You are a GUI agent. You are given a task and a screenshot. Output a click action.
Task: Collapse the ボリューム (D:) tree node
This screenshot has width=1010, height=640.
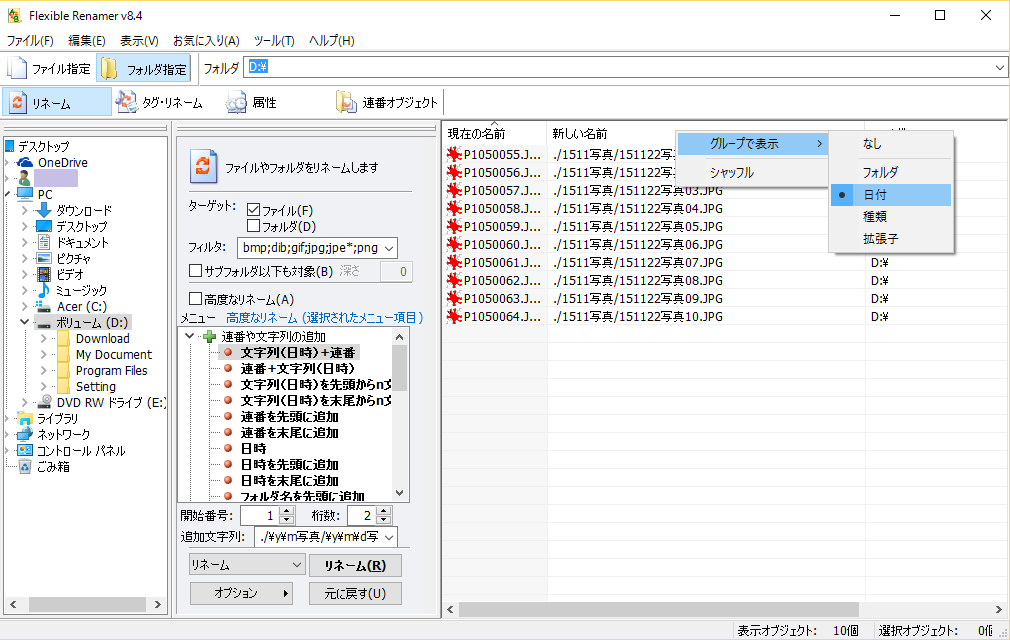(24, 322)
